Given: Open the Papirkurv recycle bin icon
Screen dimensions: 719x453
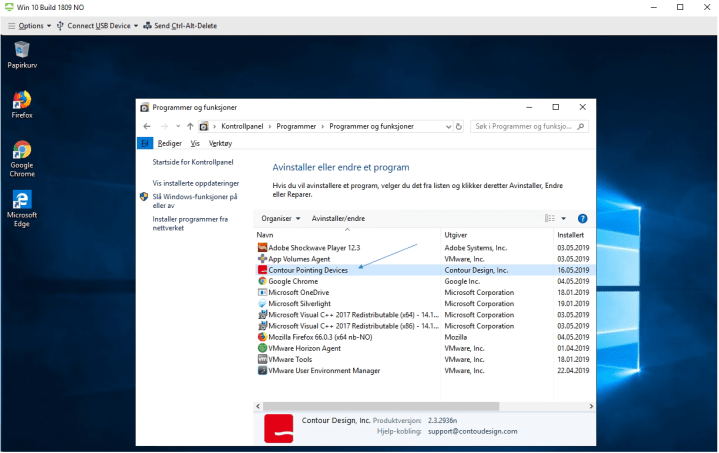Looking at the screenshot, I should click(21, 51).
